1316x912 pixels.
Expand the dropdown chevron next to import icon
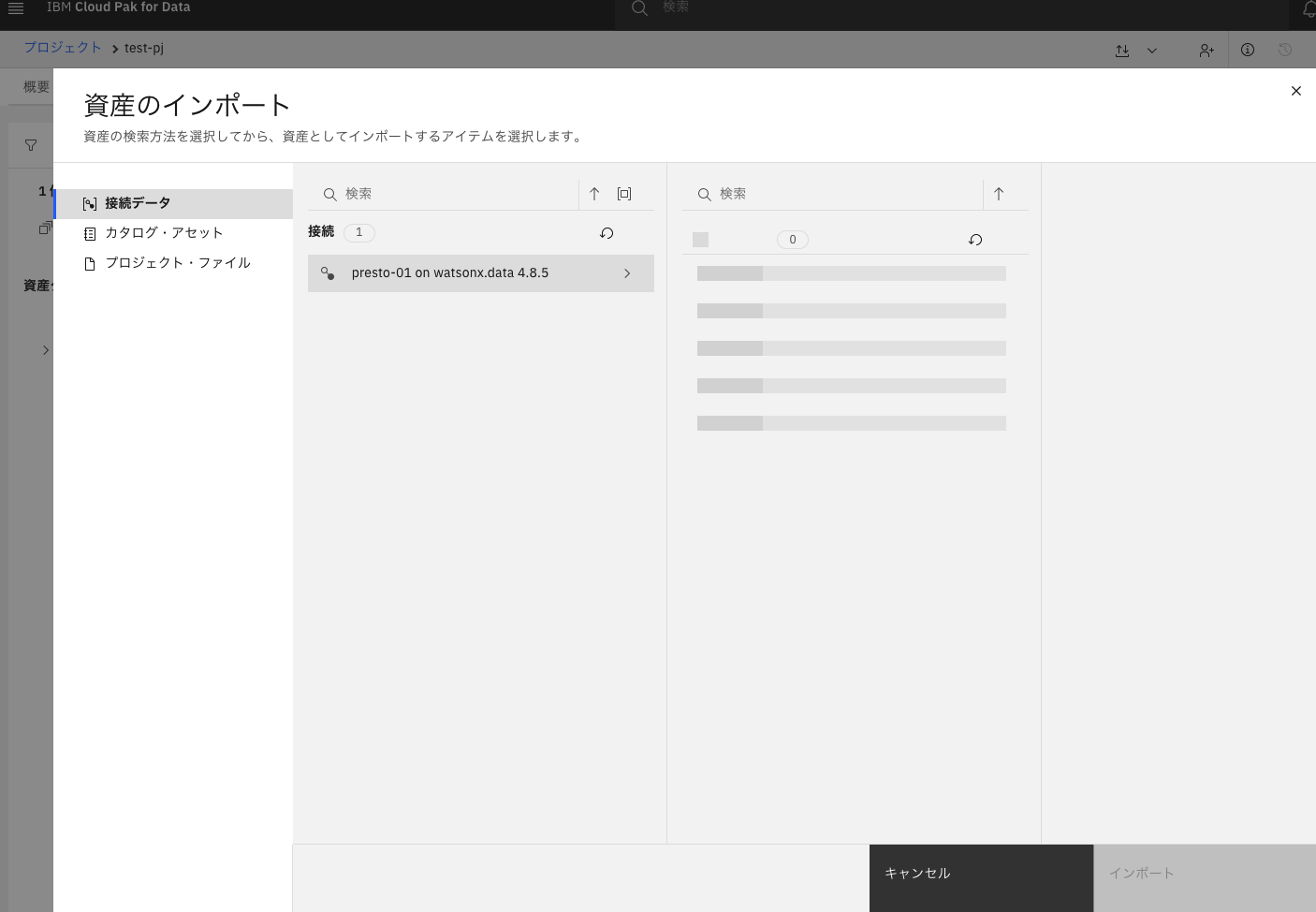coord(1152,50)
